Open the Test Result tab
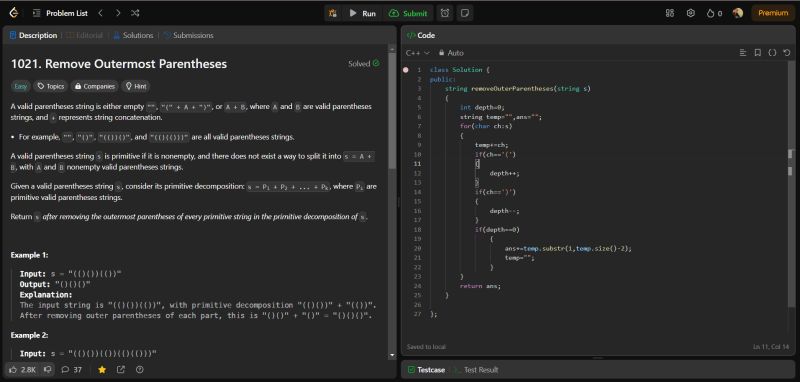The image size is (800, 382). tap(477, 370)
